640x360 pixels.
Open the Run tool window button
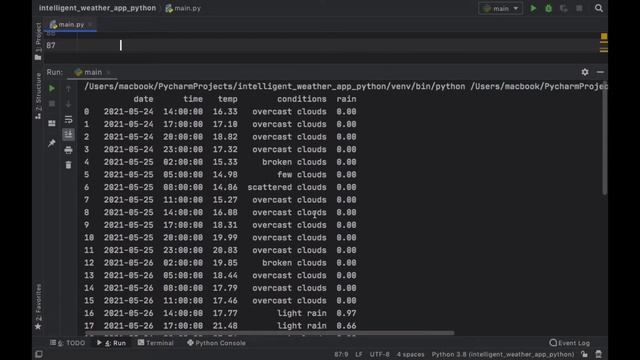pos(111,343)
